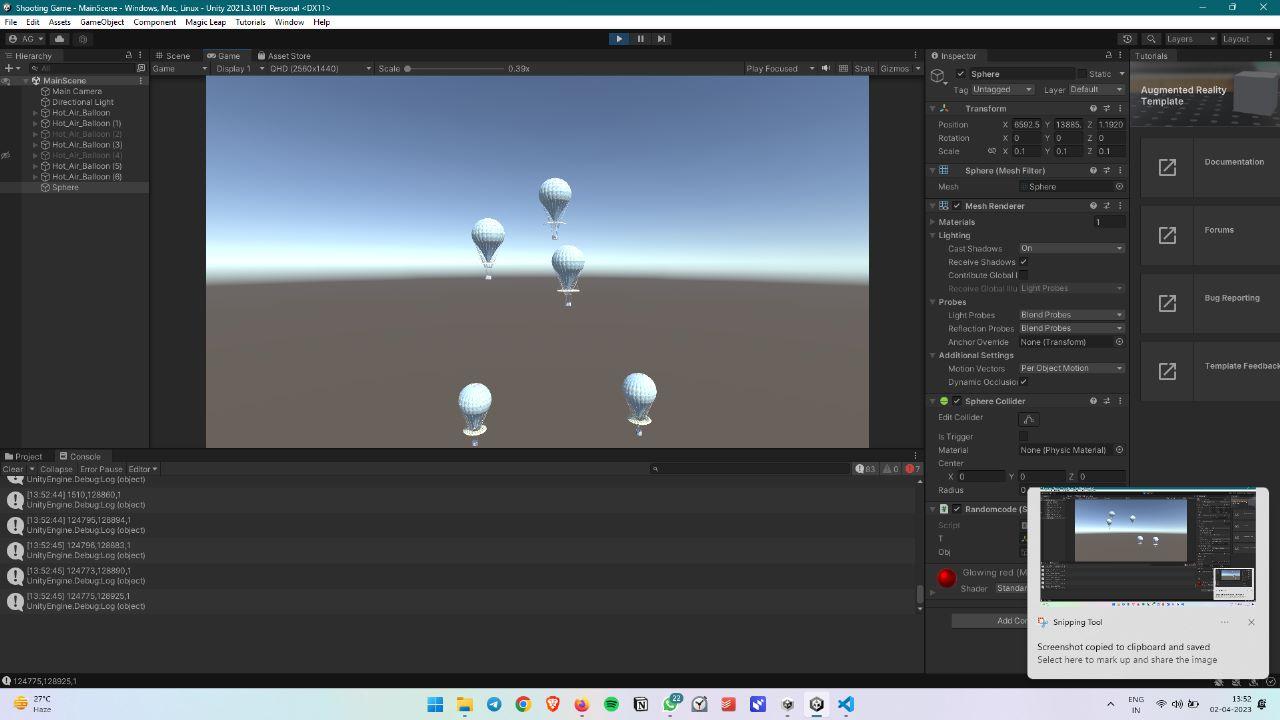Open the Cast Shadows dropdown

tap(1071, 248)
